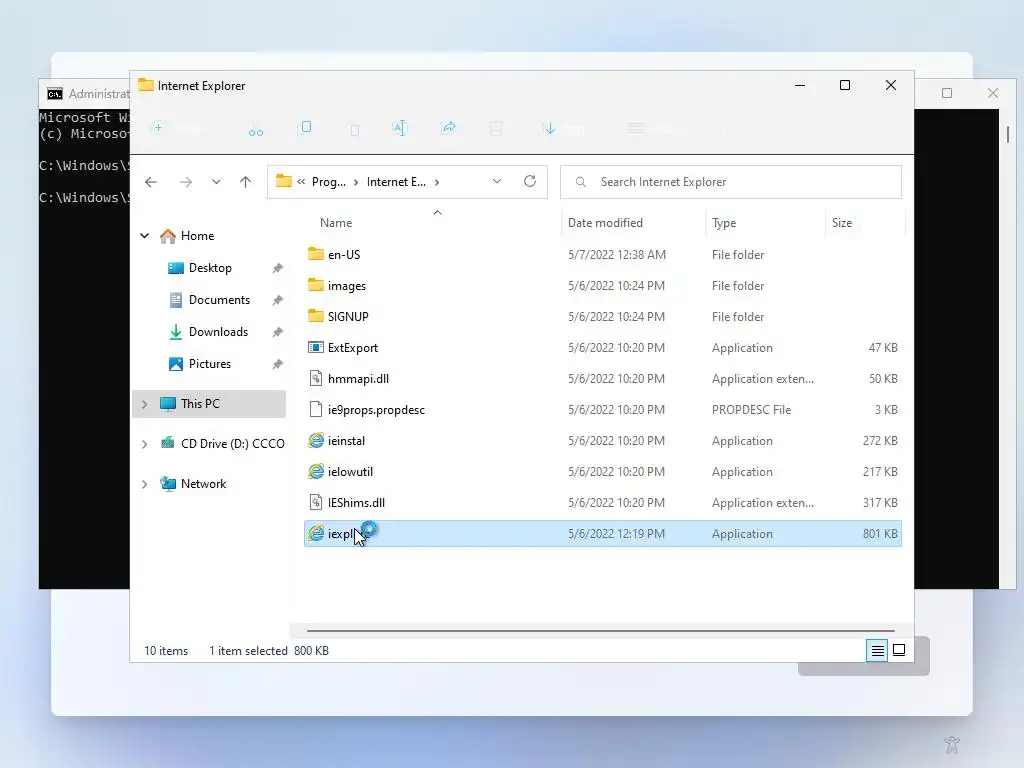The width and height of the screenshot is (1024, 768).
Task: Expand the chevron after Internet E... breadcrumb
Action: tap(437, 182)
